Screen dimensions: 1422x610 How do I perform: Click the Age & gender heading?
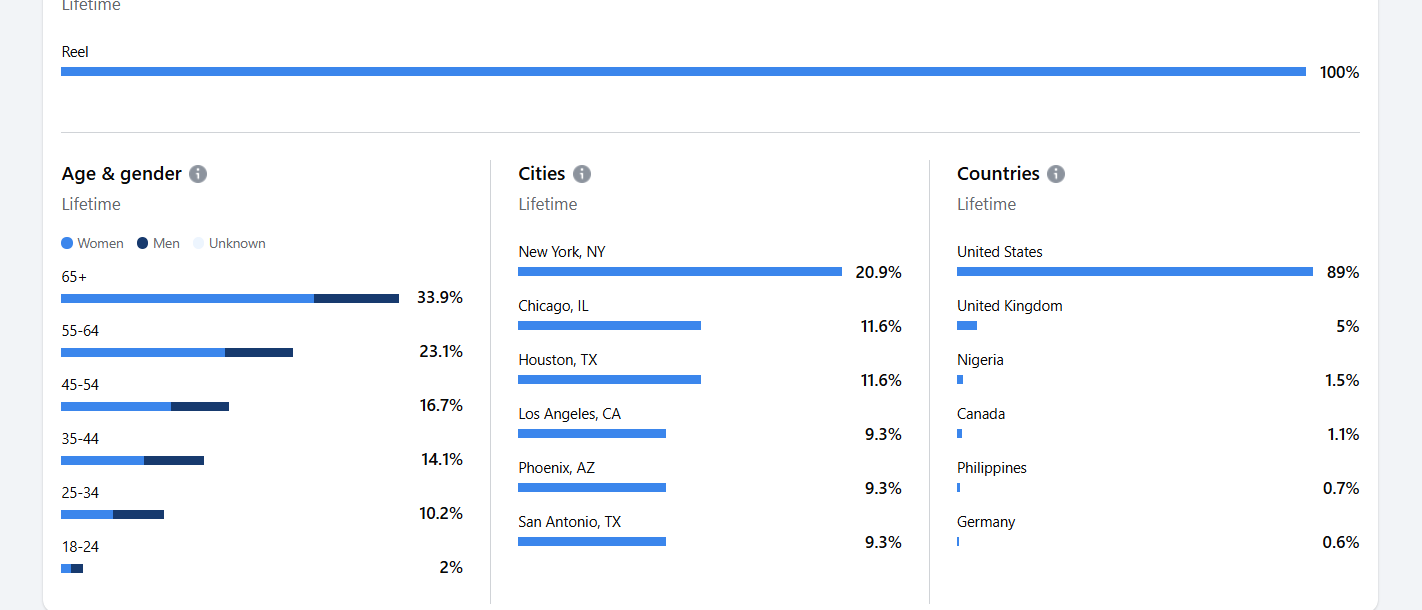[122, 174]
